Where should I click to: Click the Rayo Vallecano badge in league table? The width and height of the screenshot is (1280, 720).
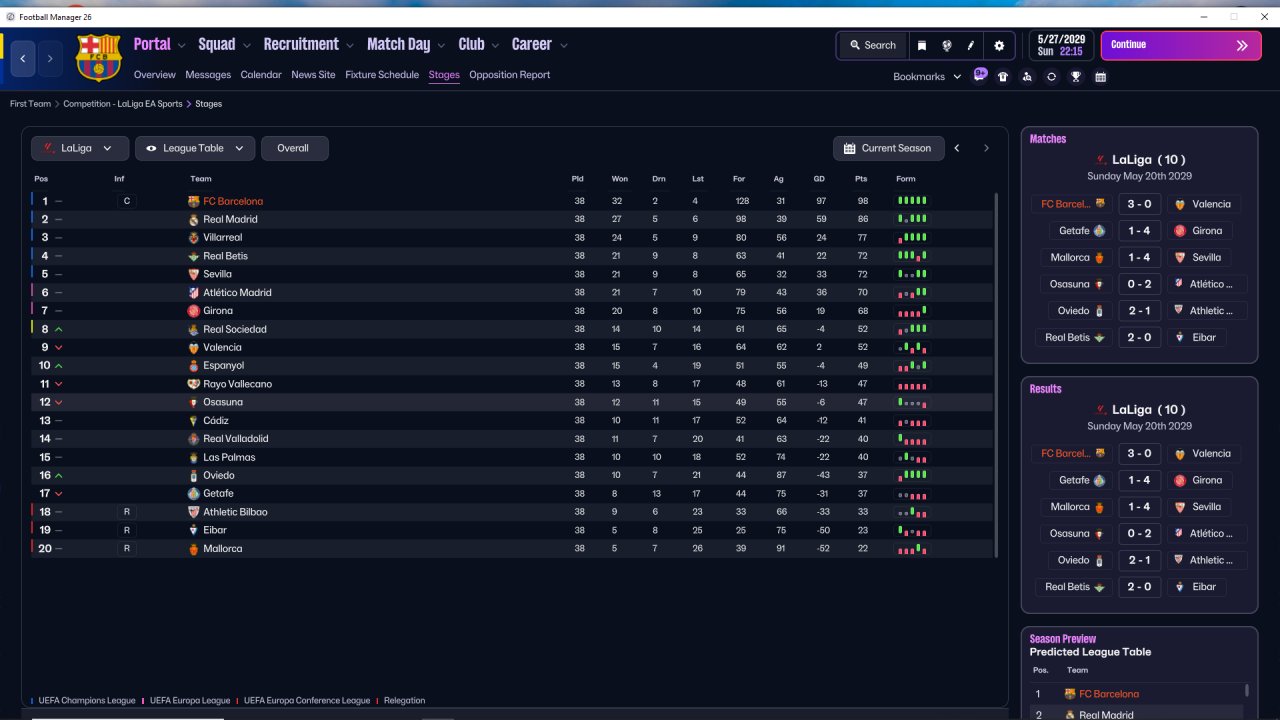(194, 384)
